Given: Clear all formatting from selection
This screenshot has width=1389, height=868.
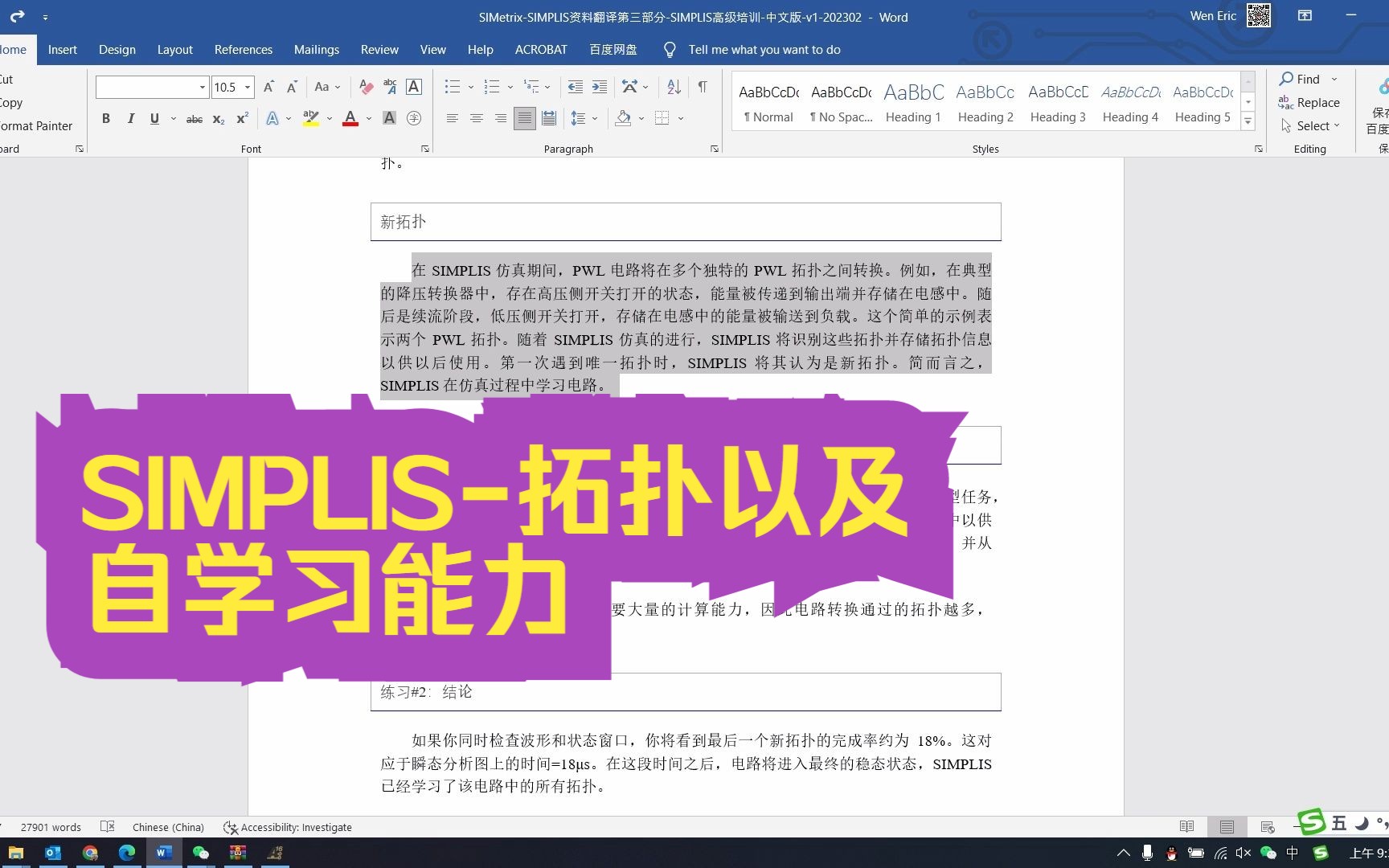Looking at the screenshot, I should point(366,87).
